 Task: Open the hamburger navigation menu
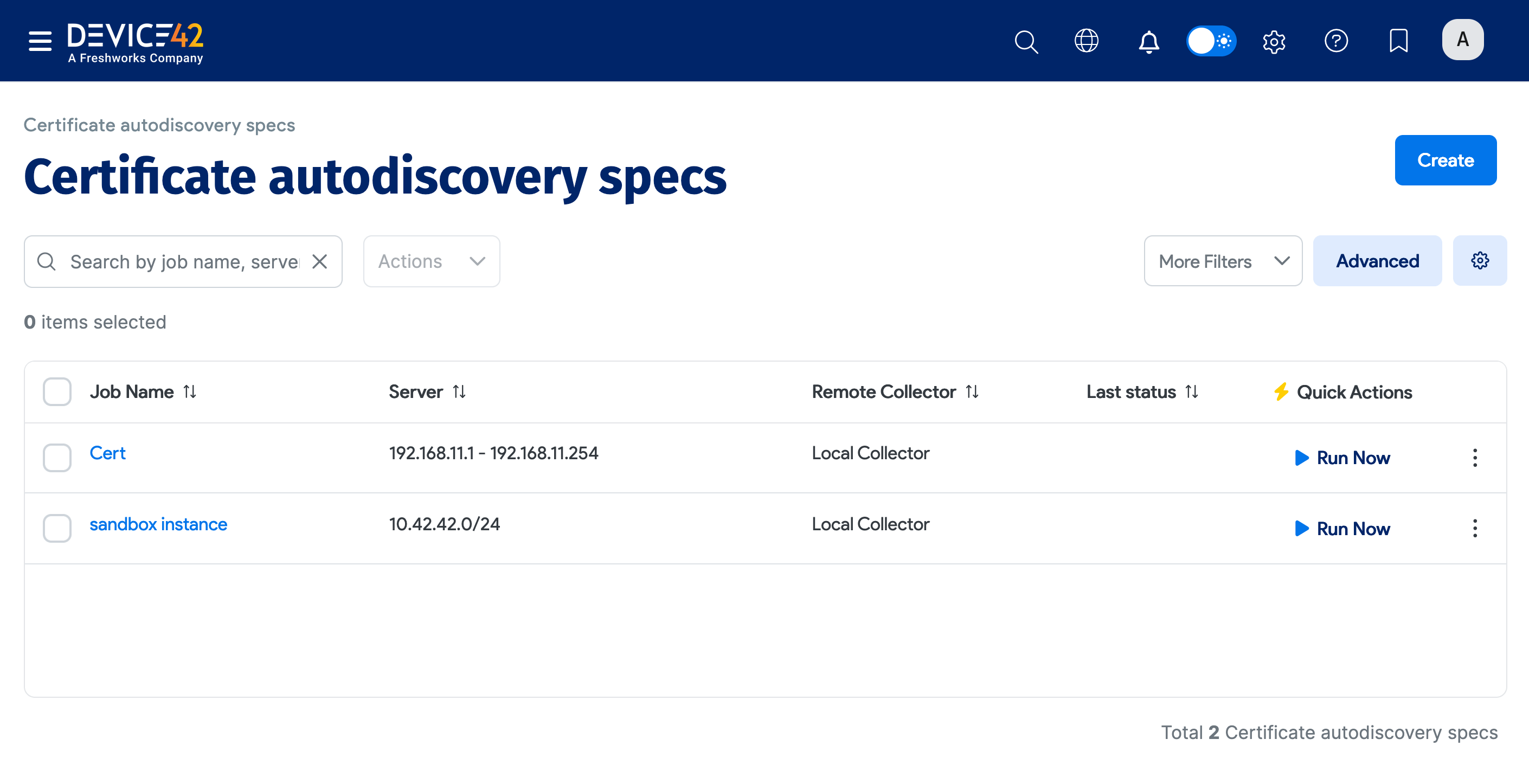point(39,41)
